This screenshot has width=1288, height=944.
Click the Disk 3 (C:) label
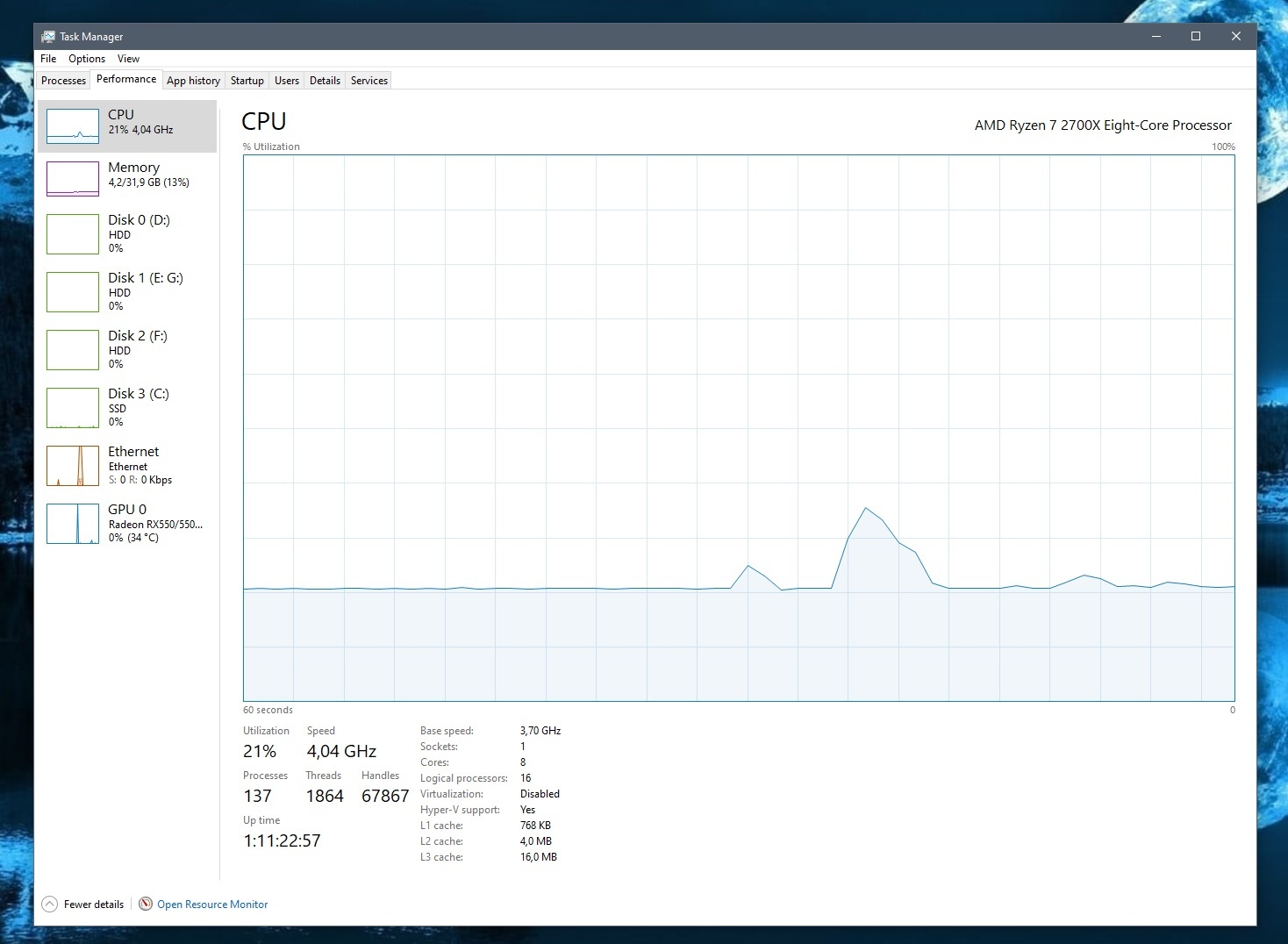(139, 394)
